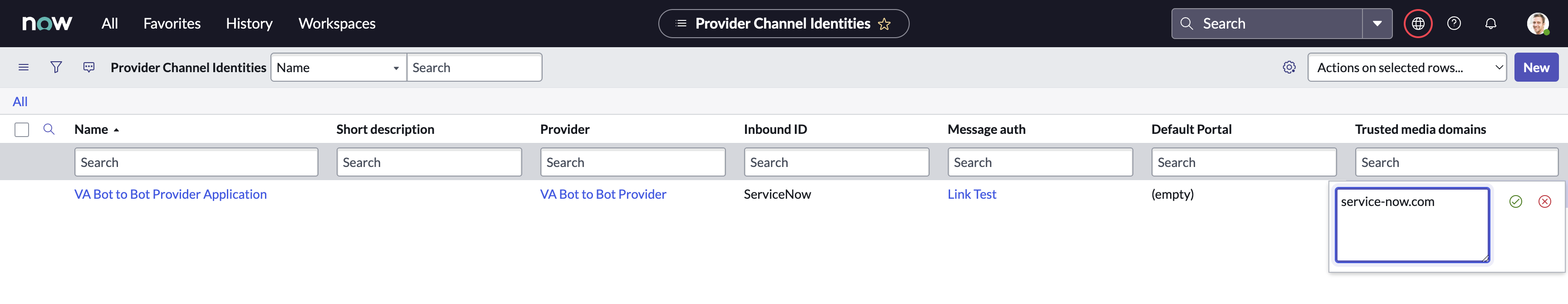Screen dimensions: 1568x304
Task: Click the Inbound ID column search field
Action: click(x=836, y=162)
